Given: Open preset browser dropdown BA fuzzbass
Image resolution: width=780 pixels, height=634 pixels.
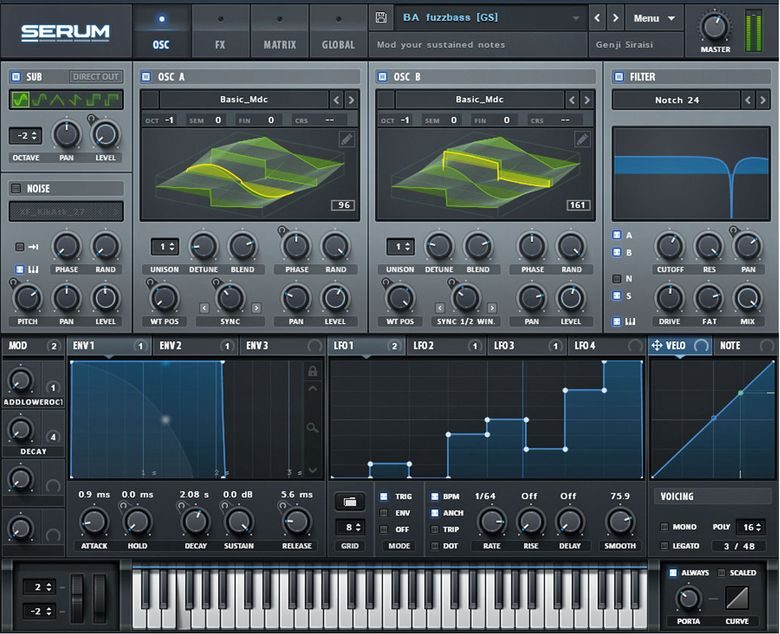Looking at the screenshot, I should point(491,18).
